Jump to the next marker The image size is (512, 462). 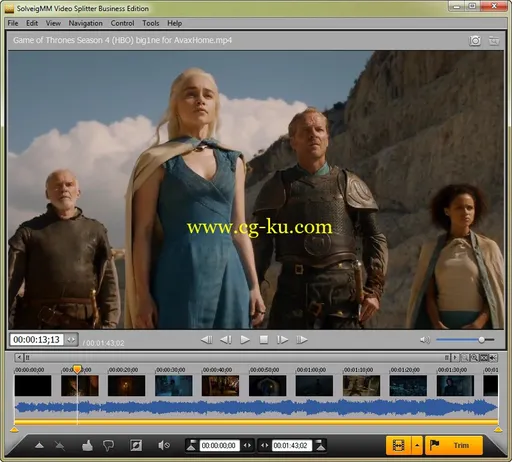tap(302, 340)
